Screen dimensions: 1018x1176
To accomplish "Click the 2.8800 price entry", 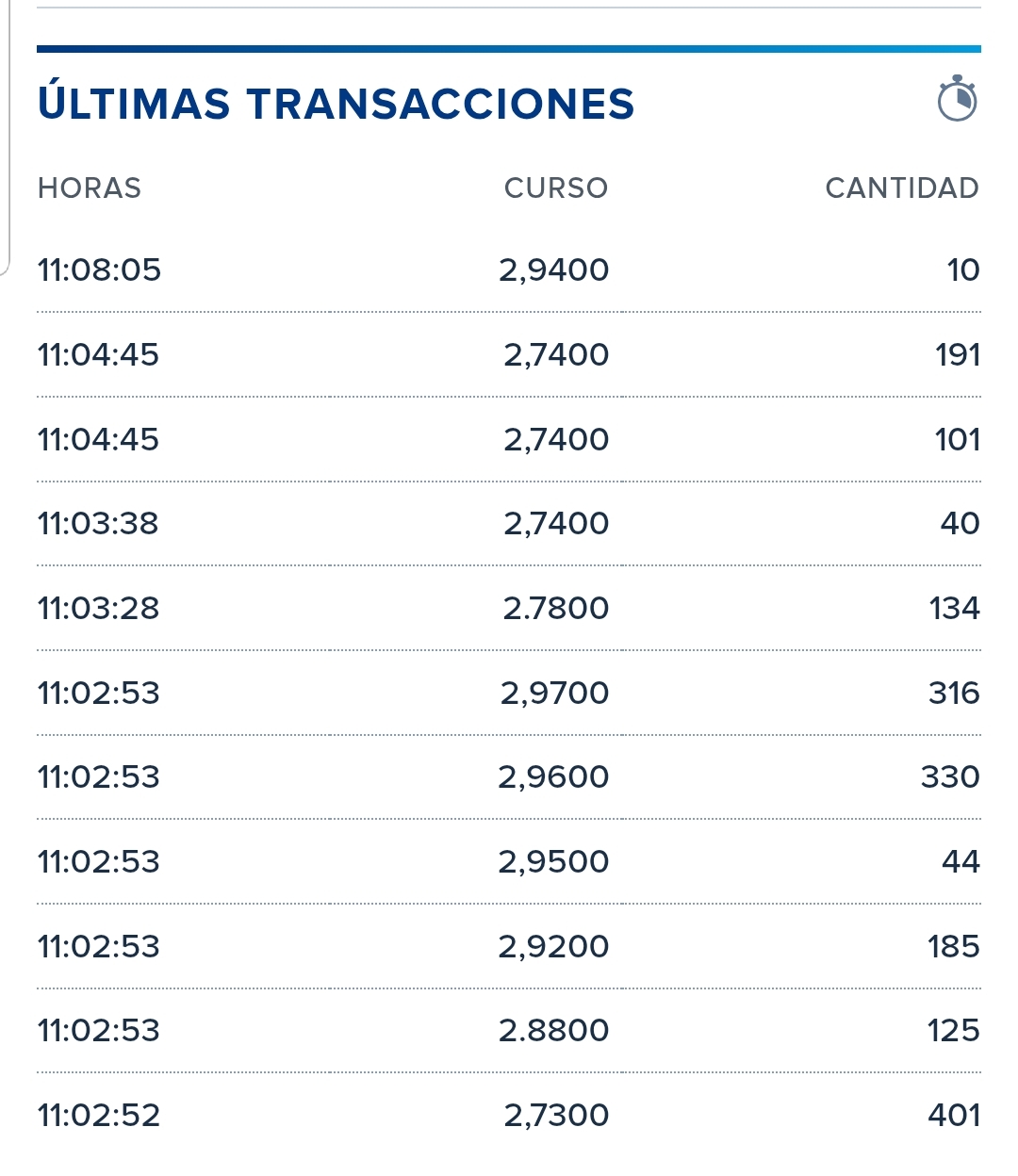I will coord(554,1031).
